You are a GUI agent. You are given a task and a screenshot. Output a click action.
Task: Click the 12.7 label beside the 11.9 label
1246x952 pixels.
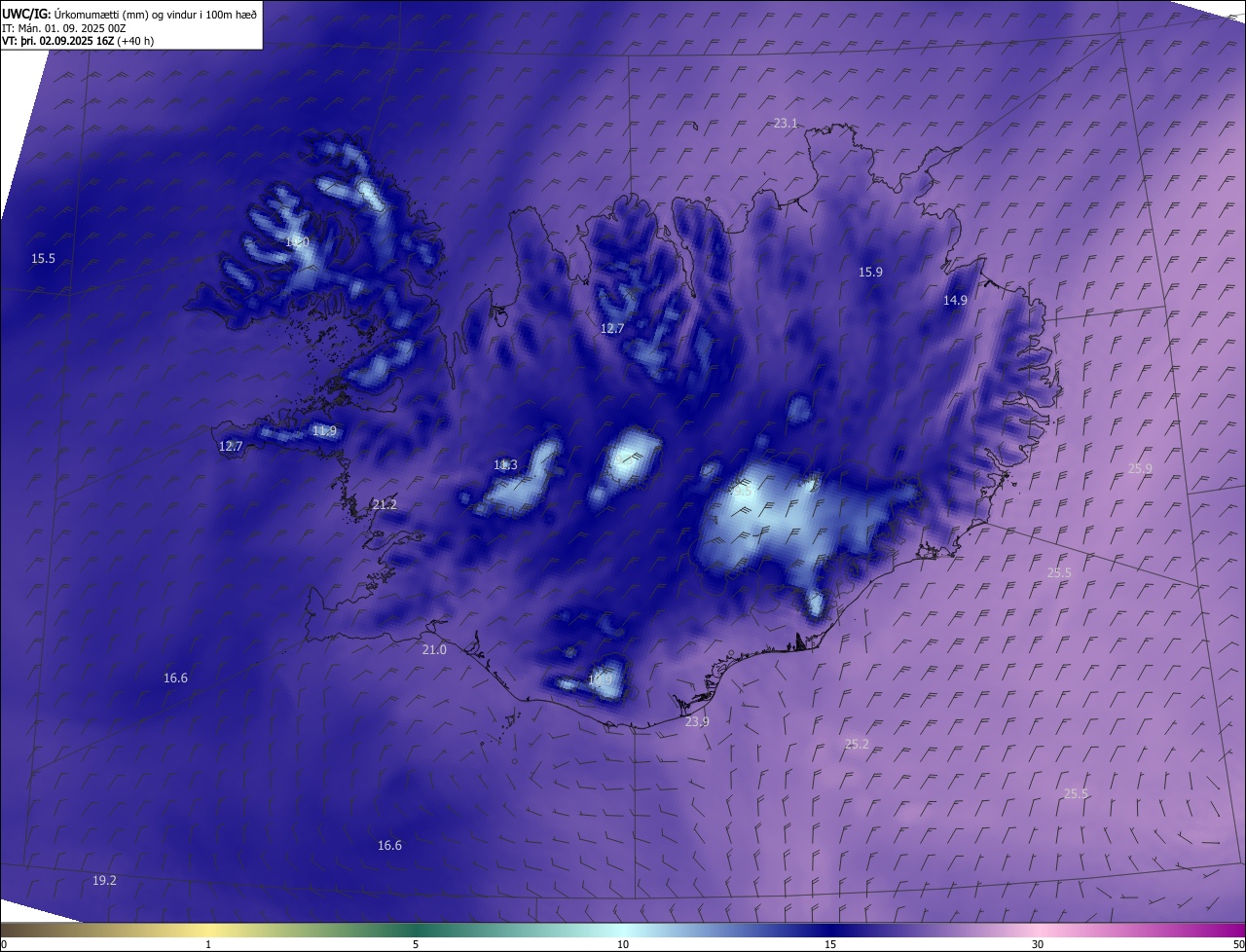[231, 446]
